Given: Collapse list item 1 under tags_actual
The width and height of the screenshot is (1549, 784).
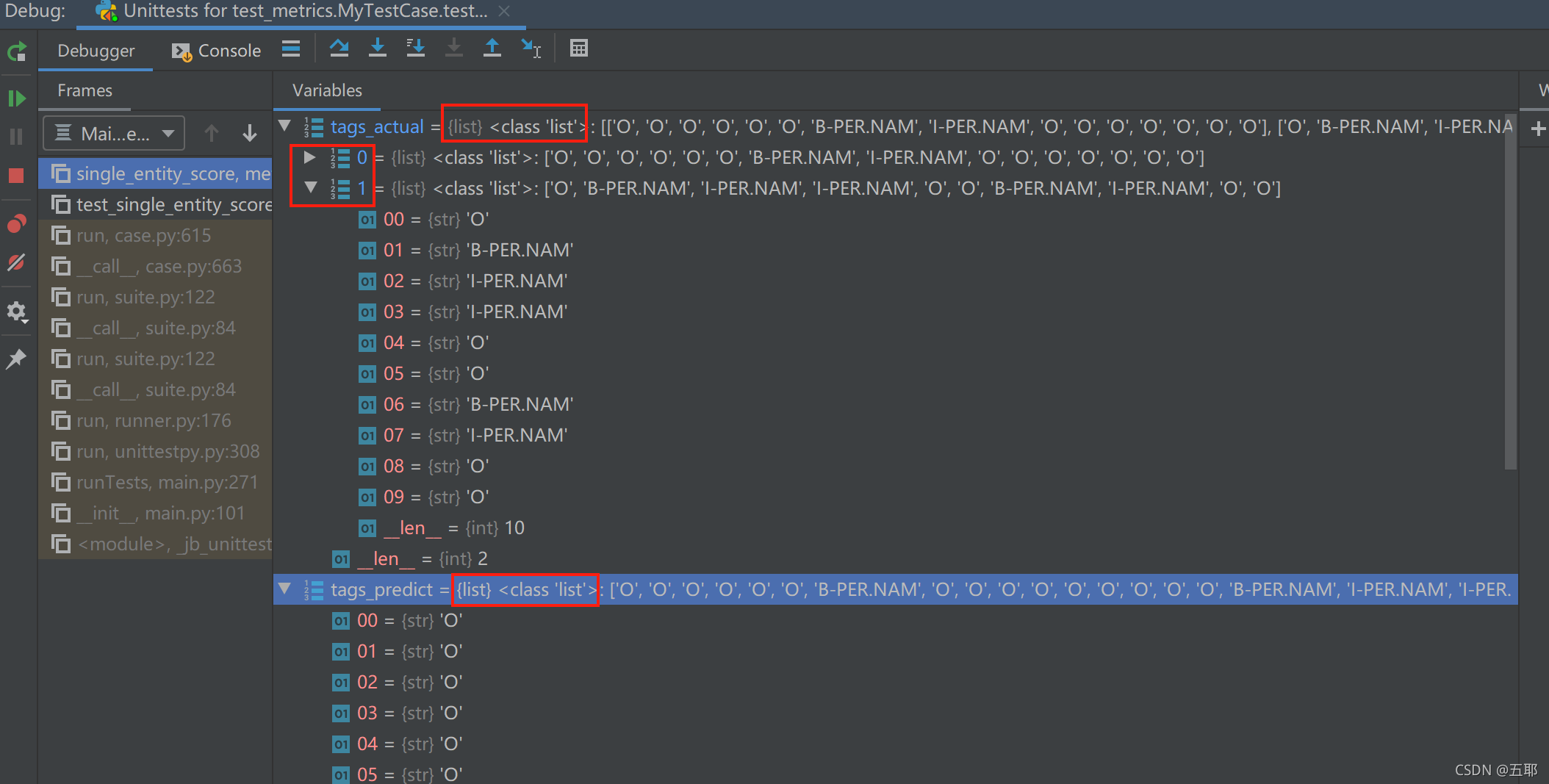Looking at the screenshot, I should (x=311, y=188).
